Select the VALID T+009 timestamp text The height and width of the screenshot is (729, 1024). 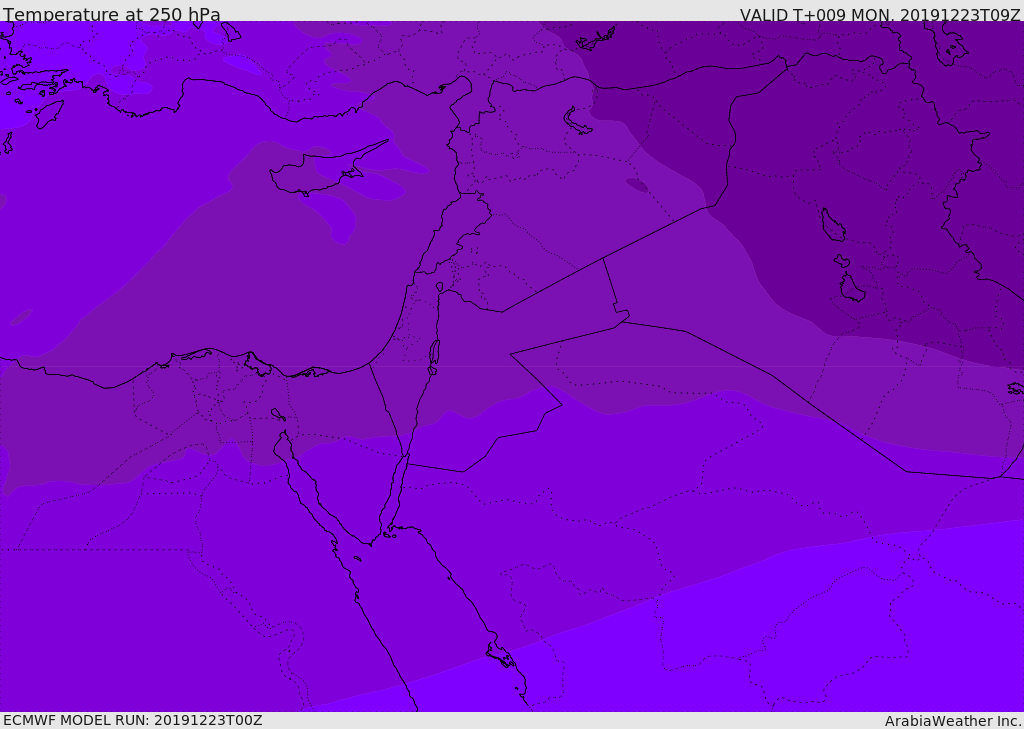point(879,15)
